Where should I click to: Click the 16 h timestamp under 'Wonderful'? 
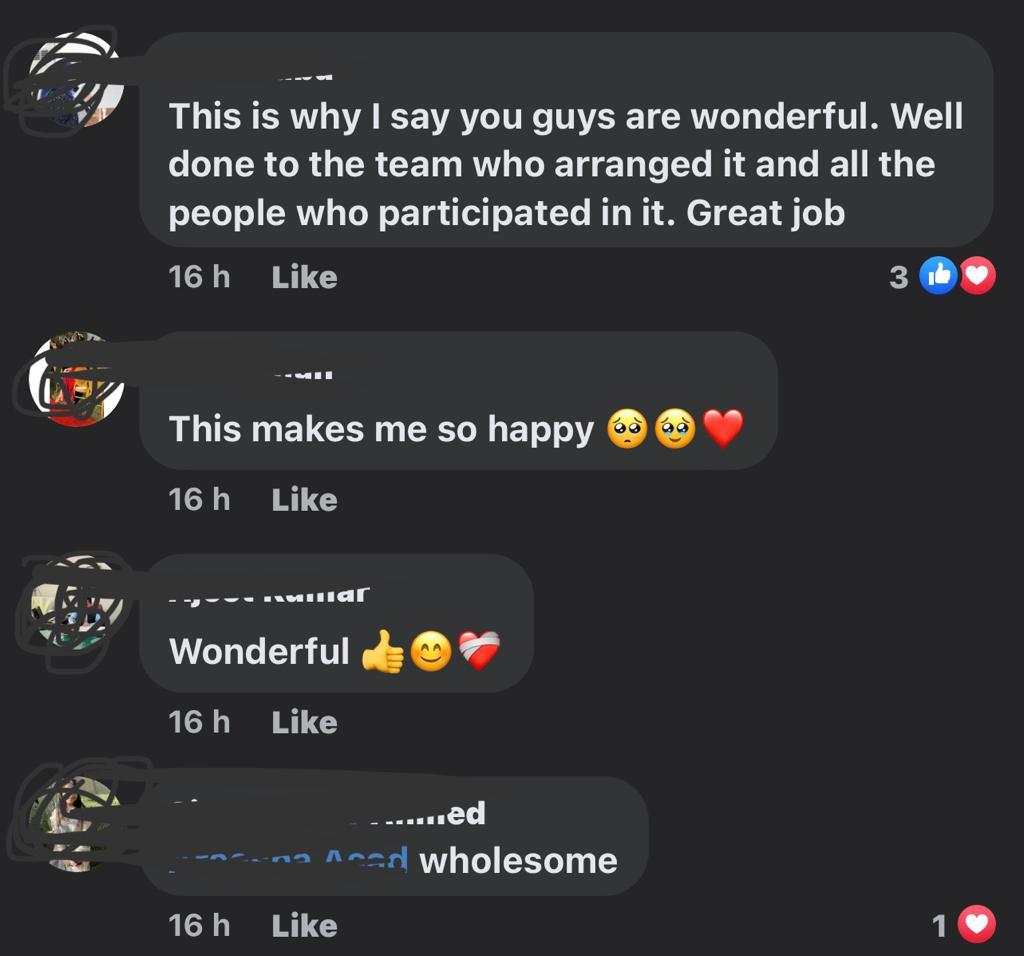[199, 723]
